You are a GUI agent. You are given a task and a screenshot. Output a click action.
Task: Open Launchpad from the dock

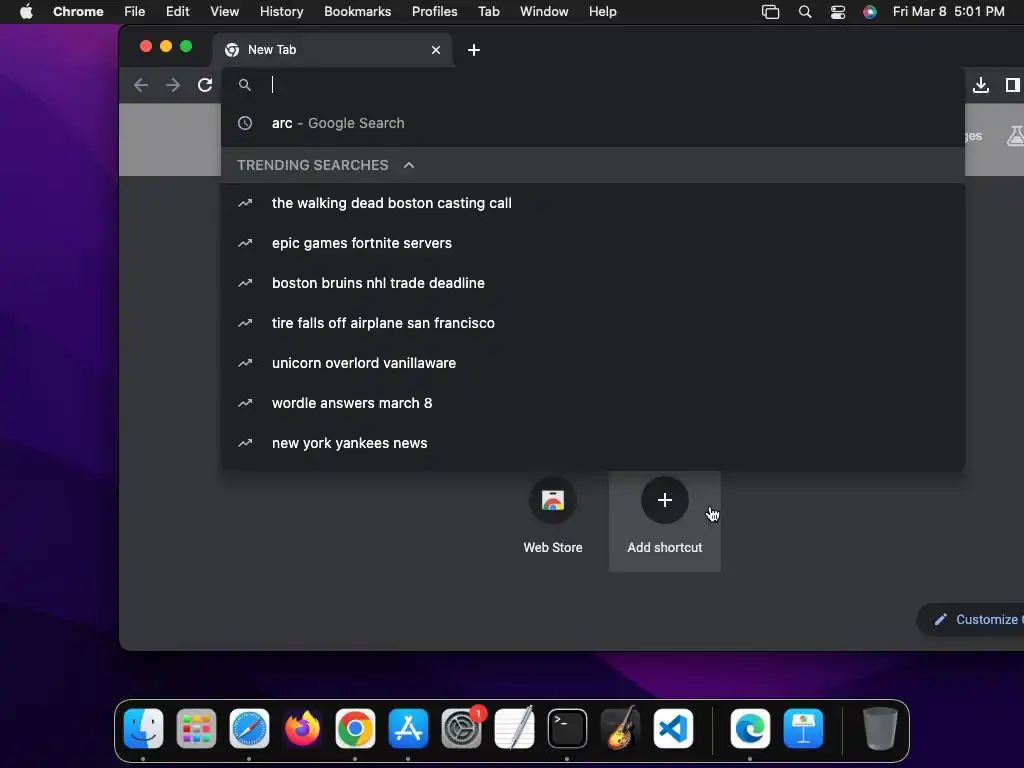pos(197,728)
